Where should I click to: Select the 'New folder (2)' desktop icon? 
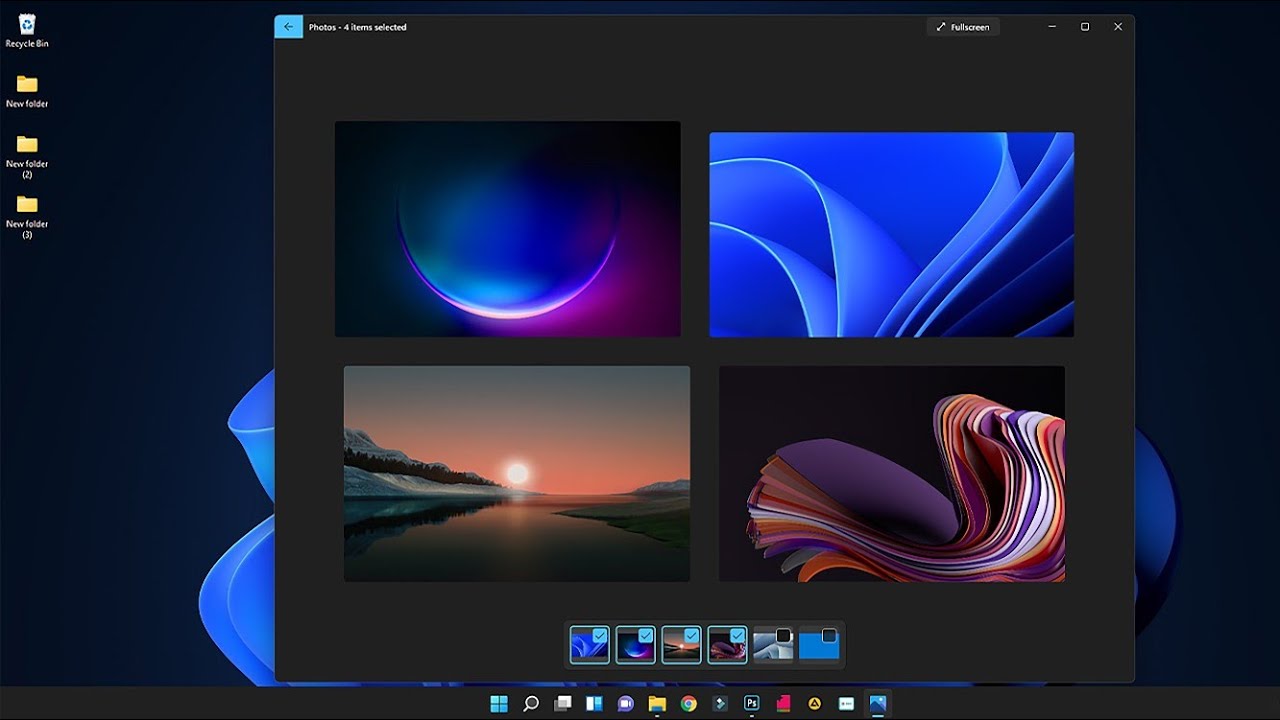(x=27, y=157)
